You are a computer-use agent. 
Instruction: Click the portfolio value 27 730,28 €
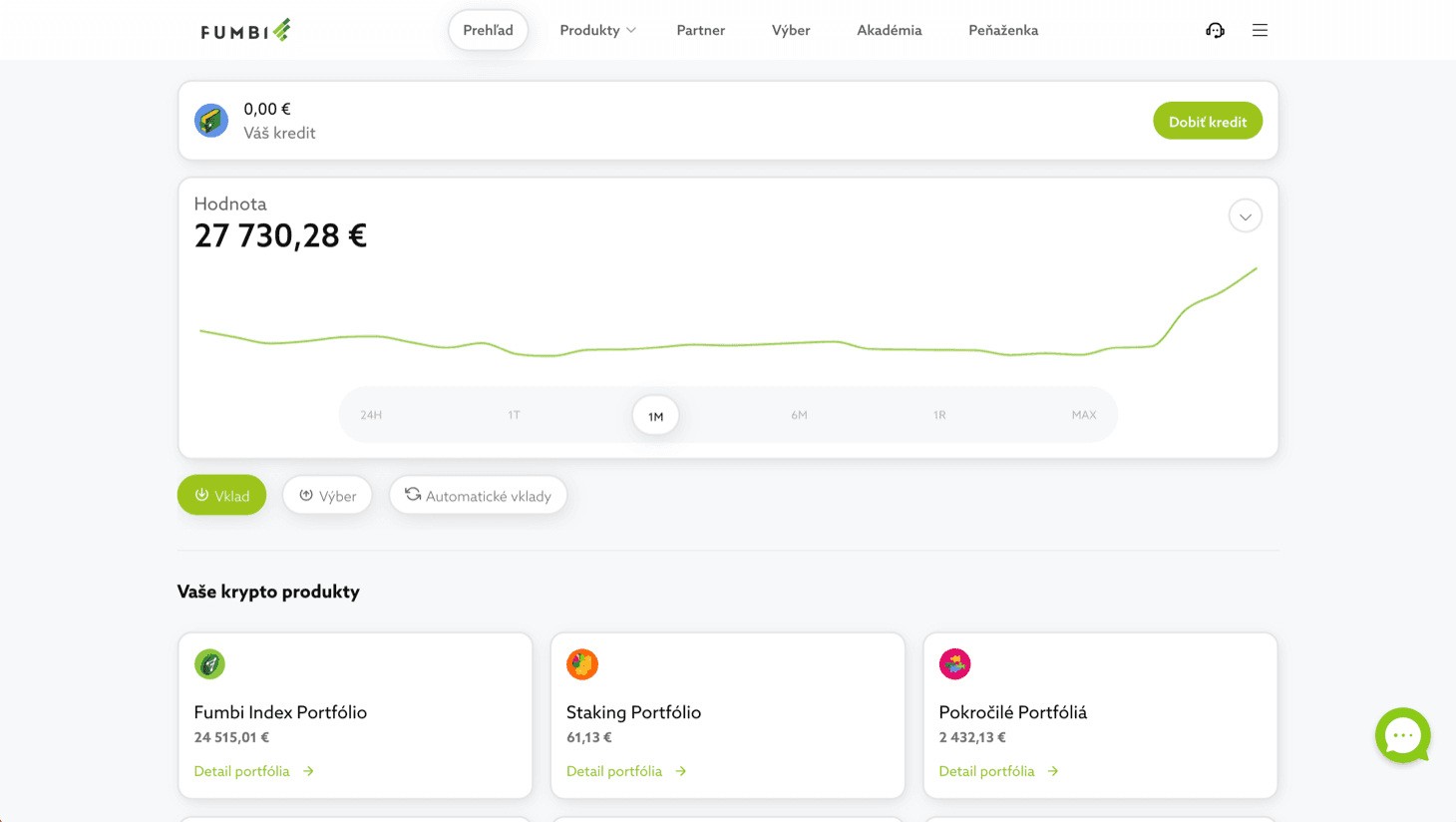pos(280,235)
